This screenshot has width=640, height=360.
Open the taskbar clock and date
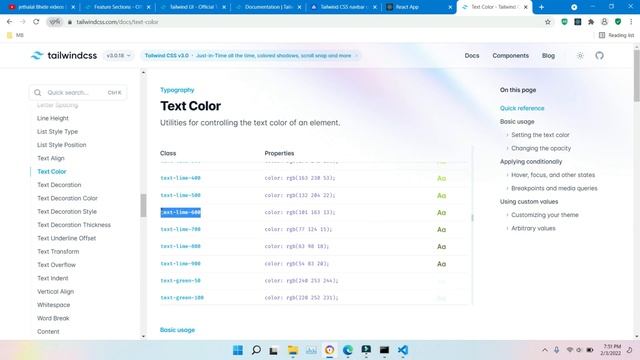pos(610,350)
